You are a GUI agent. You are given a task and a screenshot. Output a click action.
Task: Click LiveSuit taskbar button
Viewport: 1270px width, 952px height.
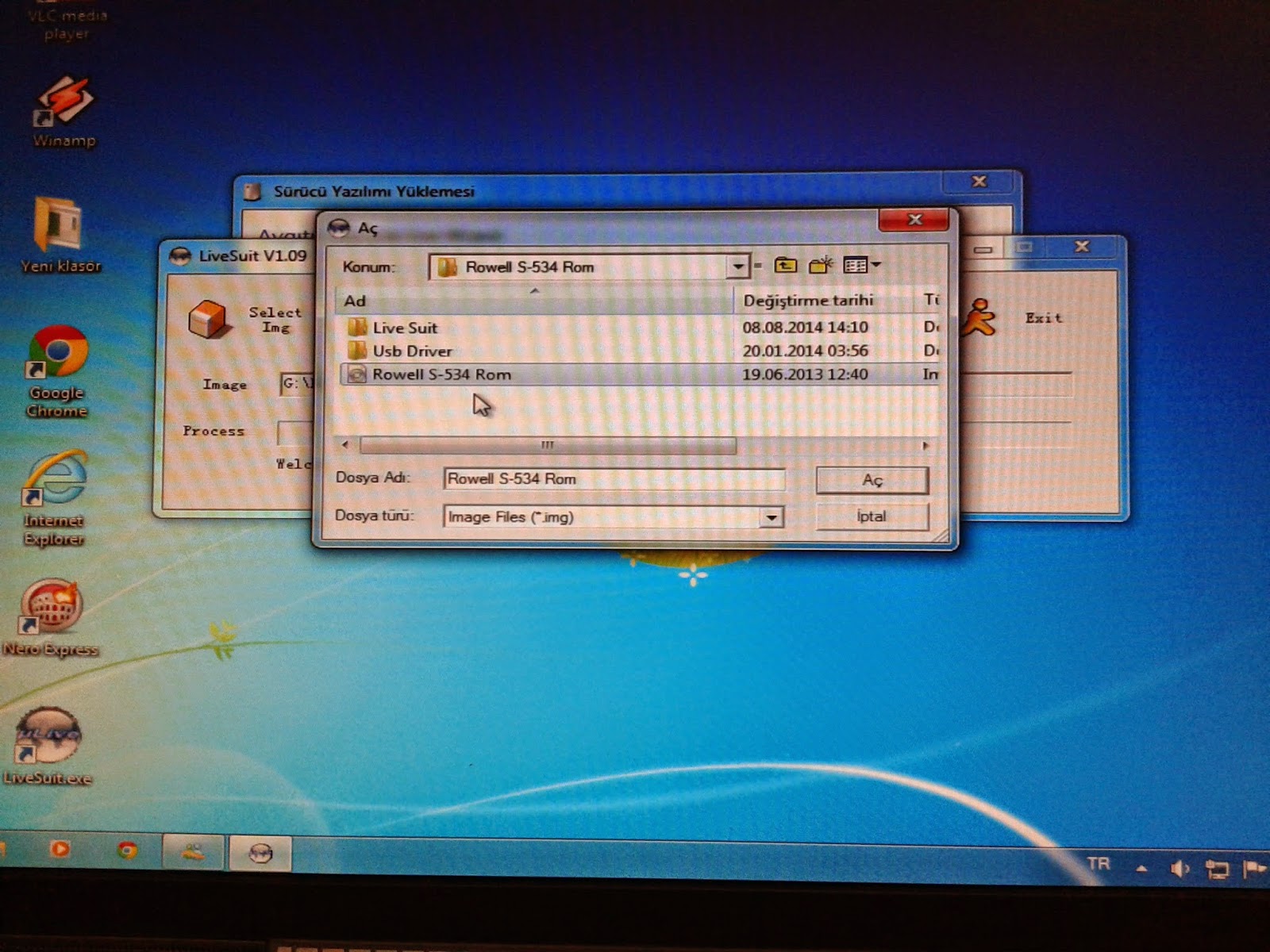260,854
